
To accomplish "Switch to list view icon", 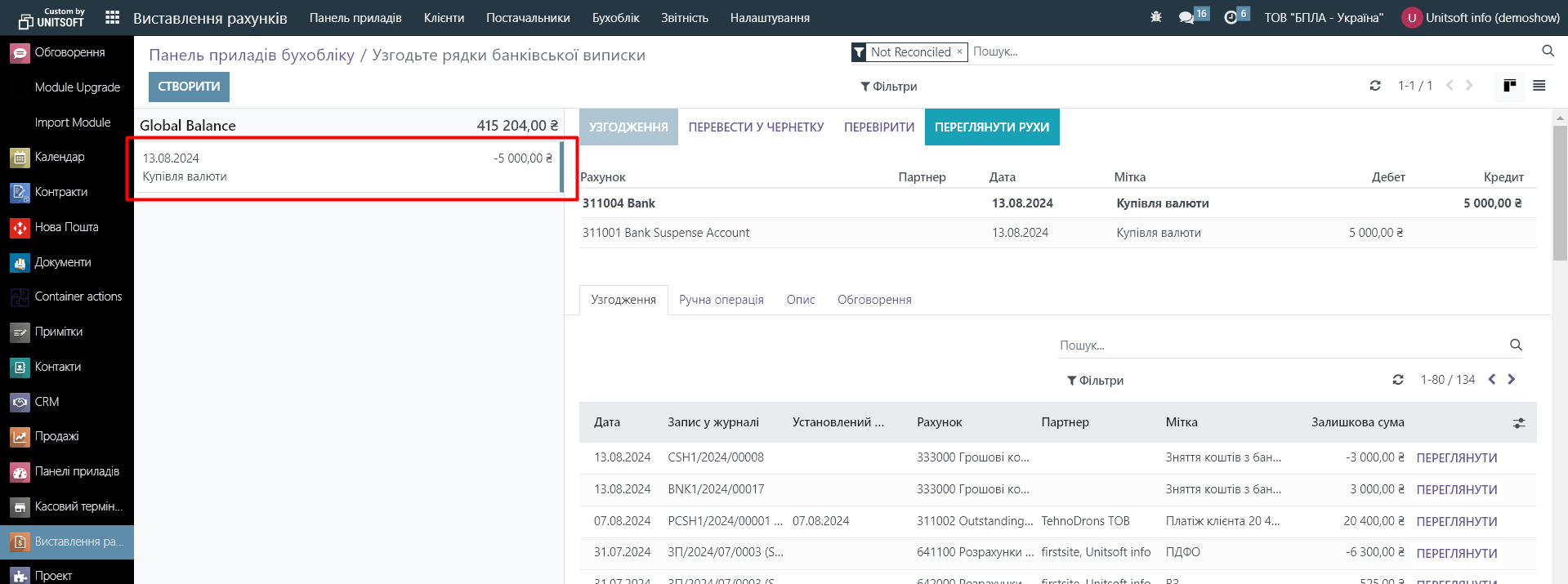I will [x=1539, y=86].
